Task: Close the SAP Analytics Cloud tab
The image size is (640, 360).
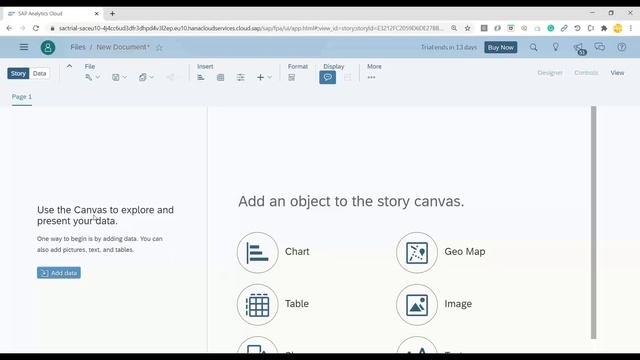Action: [x=97, y=13]
